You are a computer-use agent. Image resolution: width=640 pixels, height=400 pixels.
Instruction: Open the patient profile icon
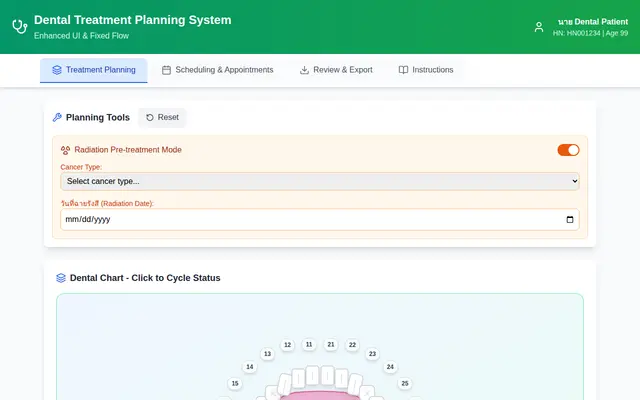click(539, 27)
